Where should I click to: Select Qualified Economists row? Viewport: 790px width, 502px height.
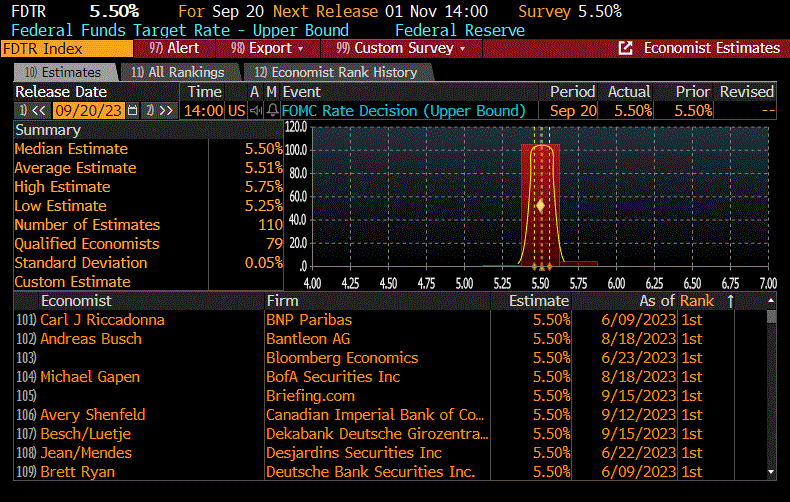click(x=149, y=244)
